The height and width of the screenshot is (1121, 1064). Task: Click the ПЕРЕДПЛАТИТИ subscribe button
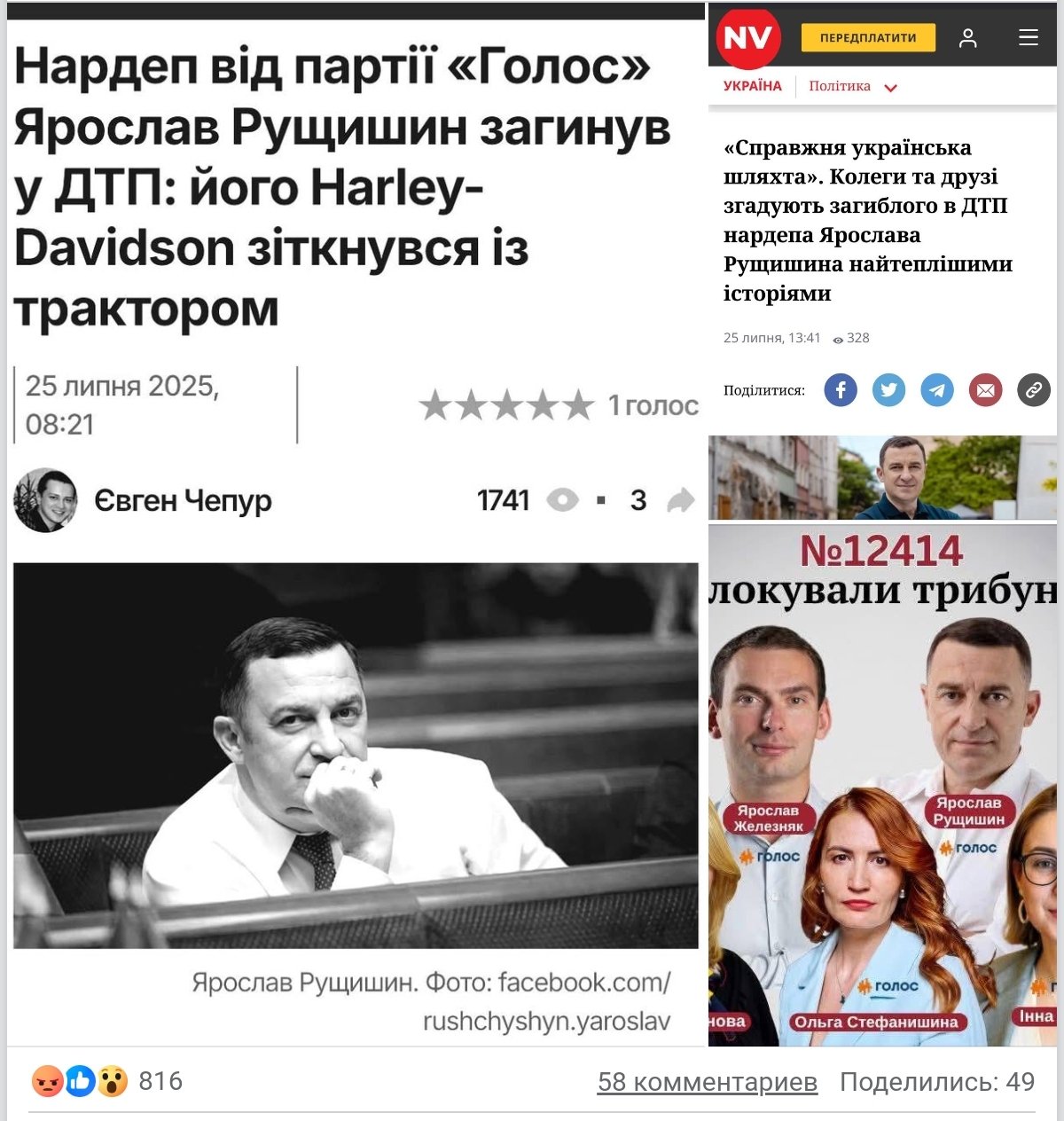(x=868, y=37)
